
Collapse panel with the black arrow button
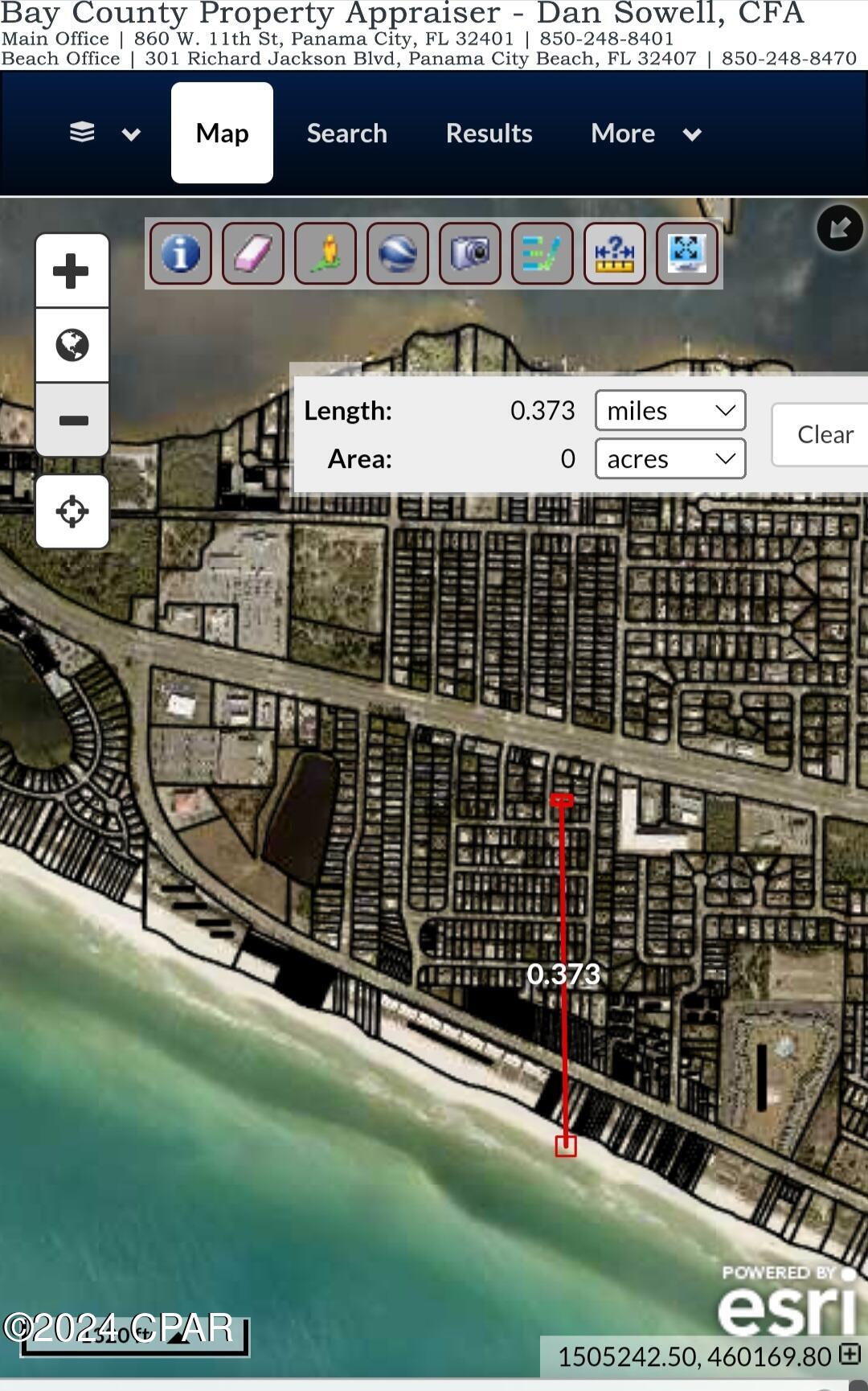coord(840,228)
